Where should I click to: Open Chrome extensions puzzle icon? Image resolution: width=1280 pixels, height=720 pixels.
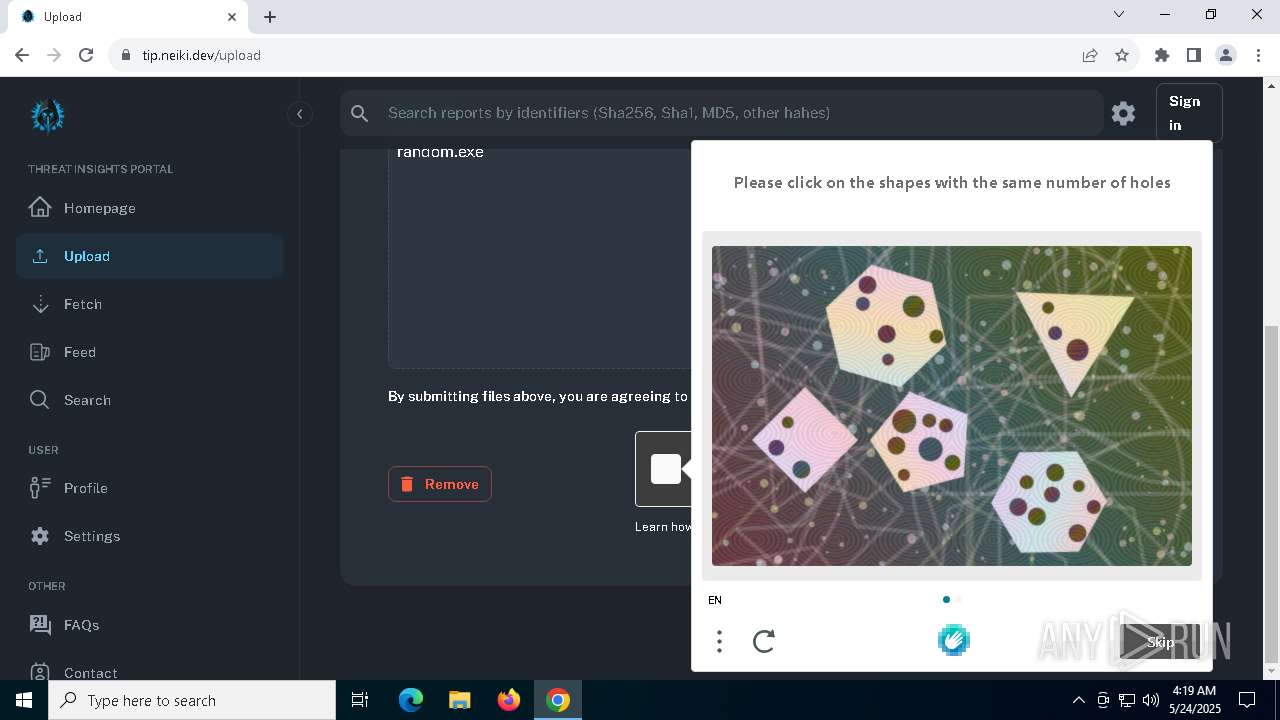tap(1161, 55)
